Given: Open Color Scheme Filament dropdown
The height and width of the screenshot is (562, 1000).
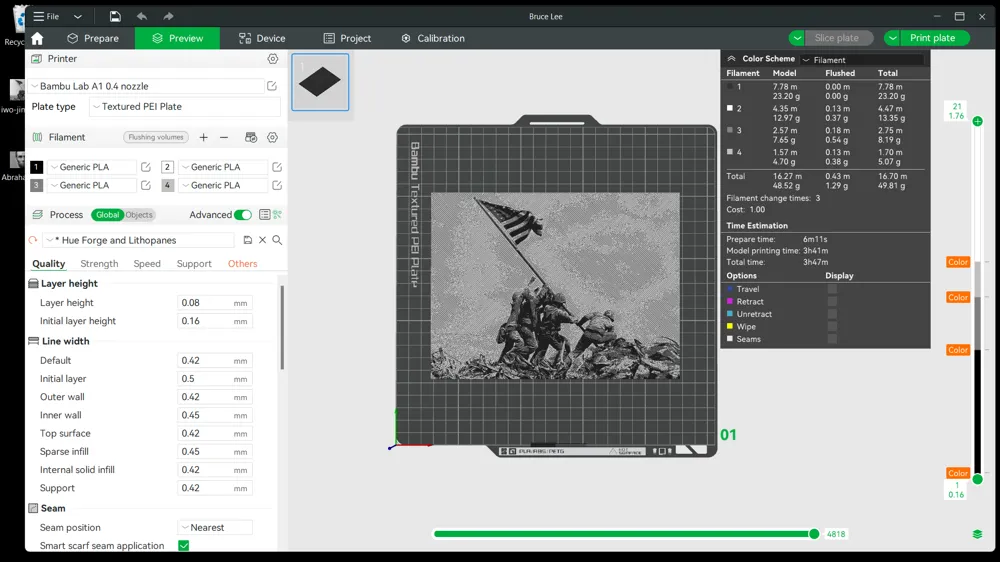Looking at the screenshot, I should [x=862, y=59].
